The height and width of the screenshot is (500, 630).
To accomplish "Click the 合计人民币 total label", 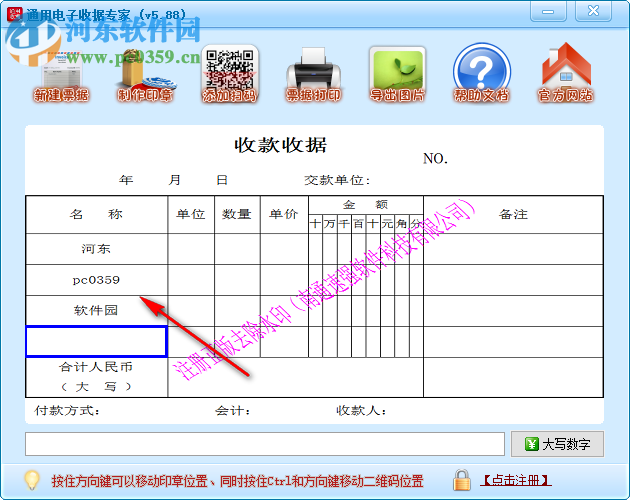I will (96, 367).
